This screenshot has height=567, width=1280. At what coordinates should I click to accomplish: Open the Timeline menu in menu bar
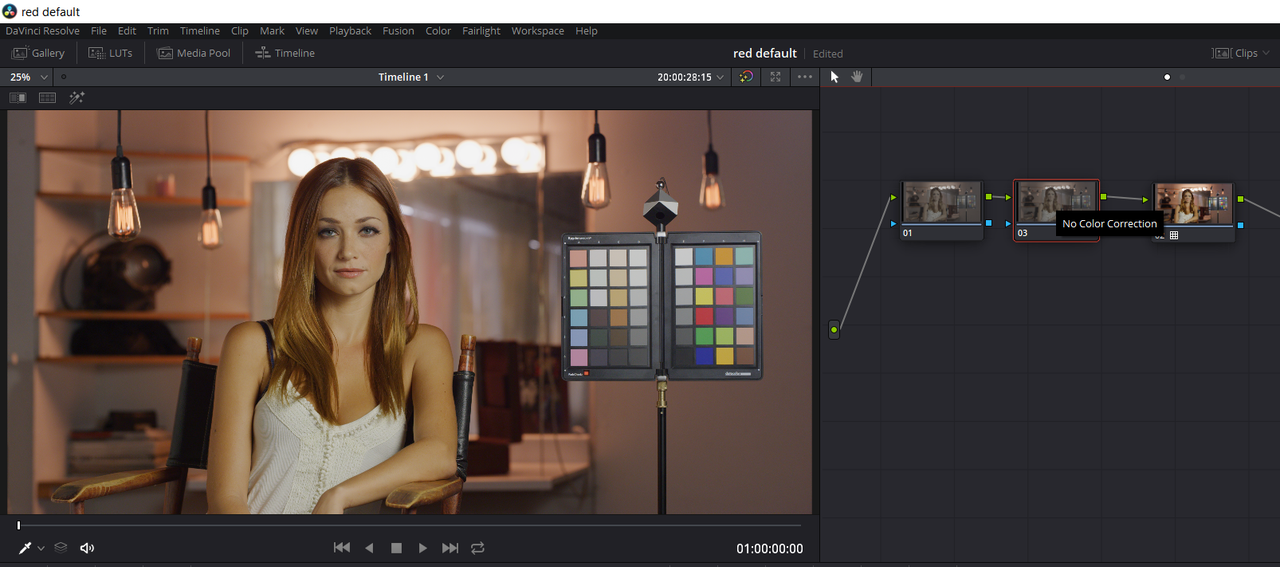pos(200,31)
